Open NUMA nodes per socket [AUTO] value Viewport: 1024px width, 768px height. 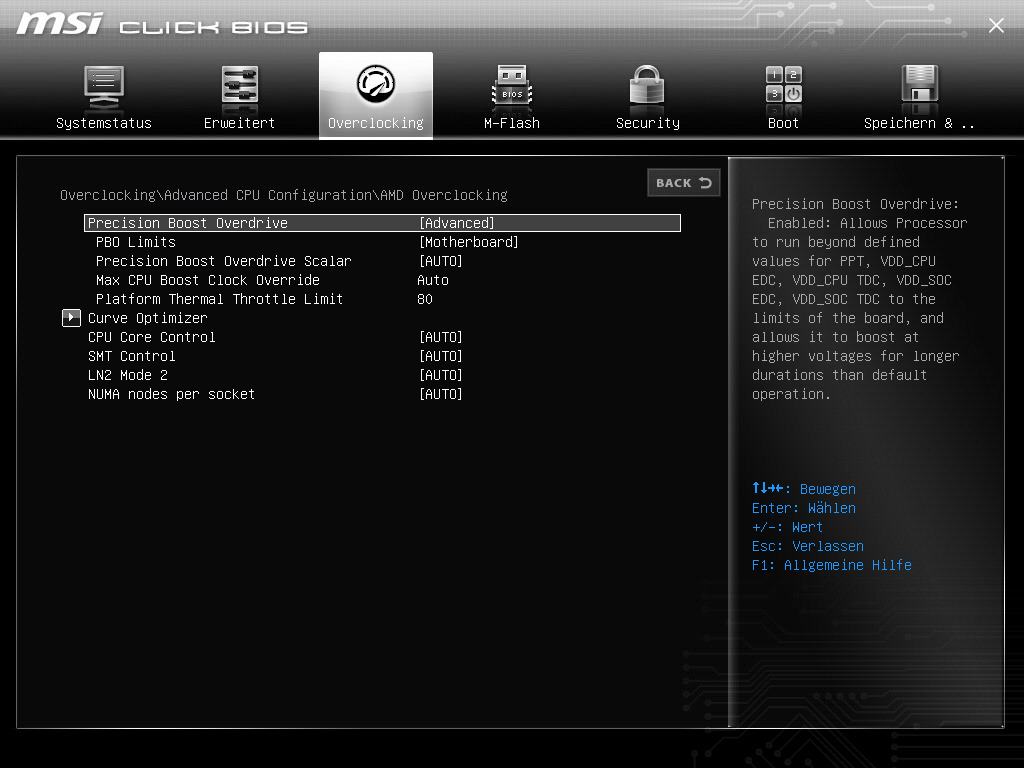441,394
